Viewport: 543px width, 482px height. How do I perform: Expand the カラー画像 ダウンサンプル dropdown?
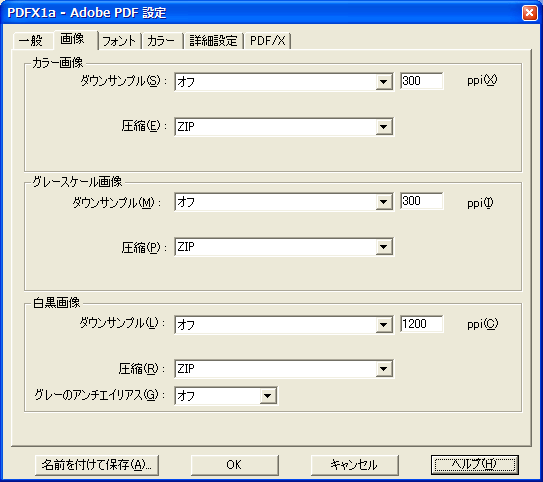click(284, 82)
